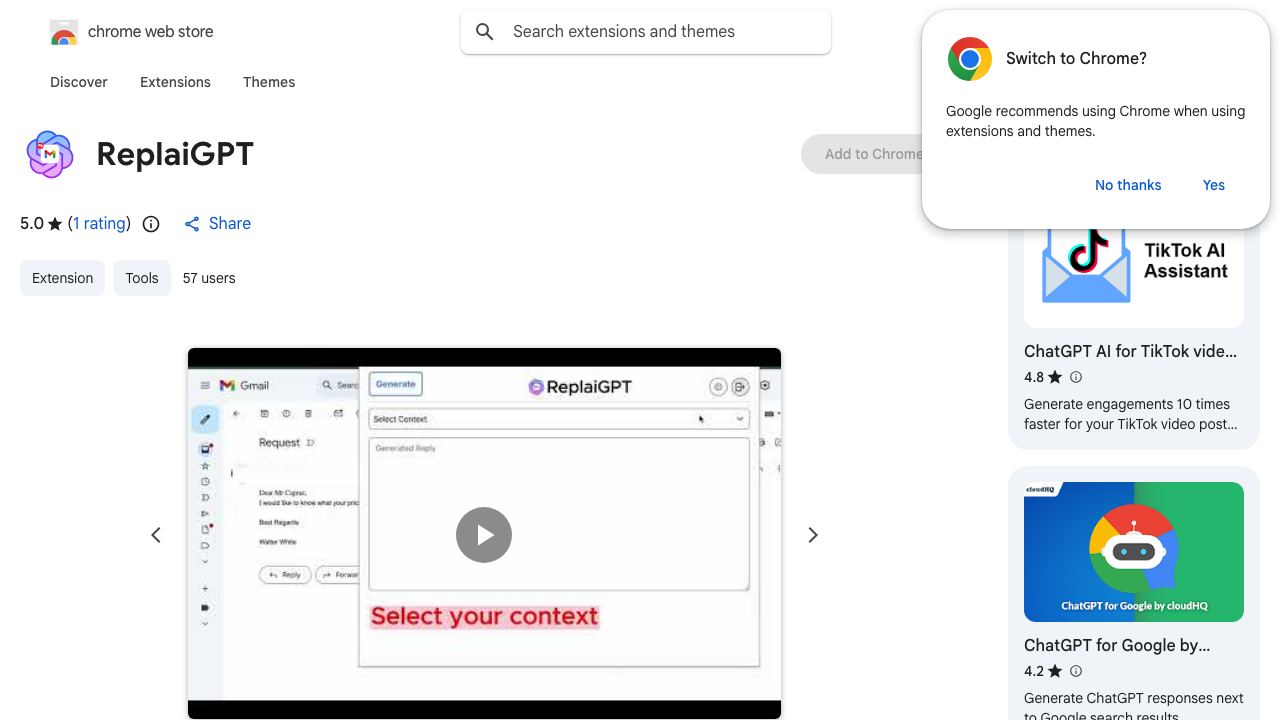Open the Discover tab
This screenshot has height=720, width=1280.
(x=79, y=82)
